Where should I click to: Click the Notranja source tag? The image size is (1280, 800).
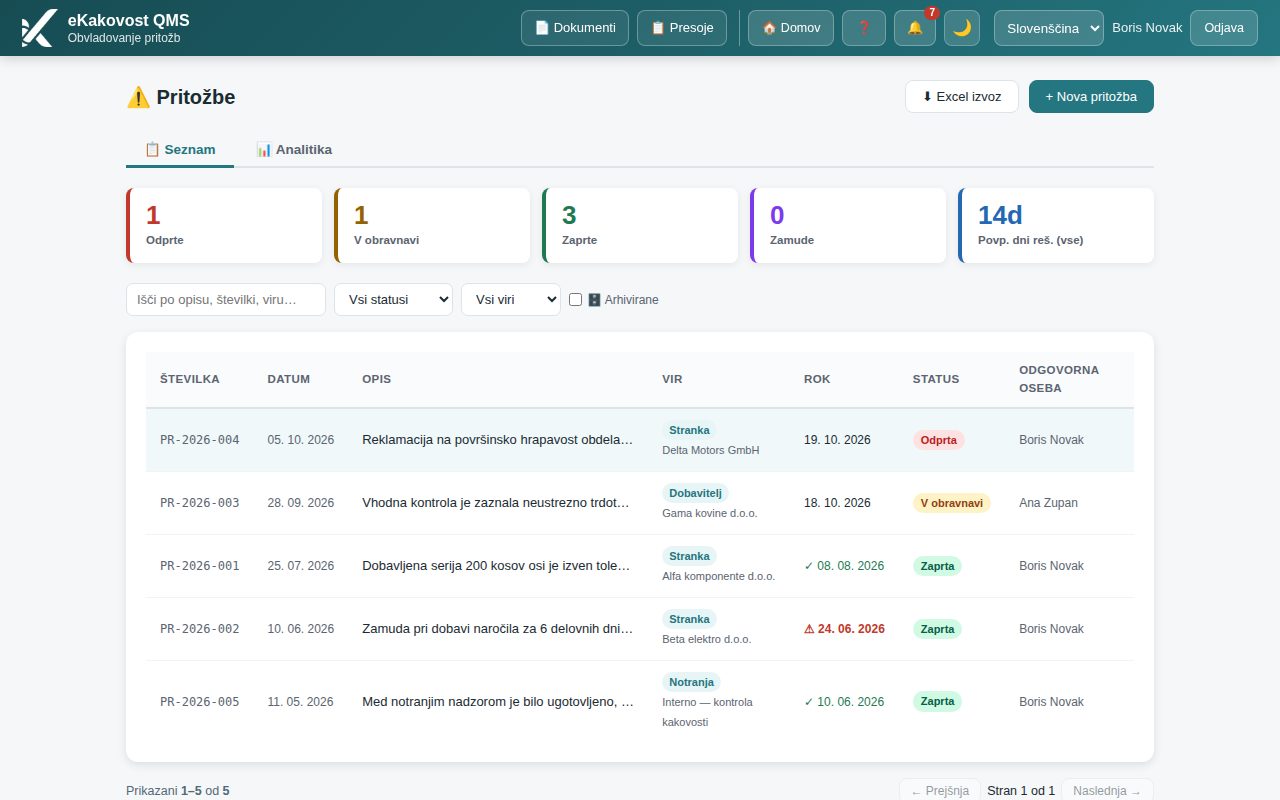point(691,682)
